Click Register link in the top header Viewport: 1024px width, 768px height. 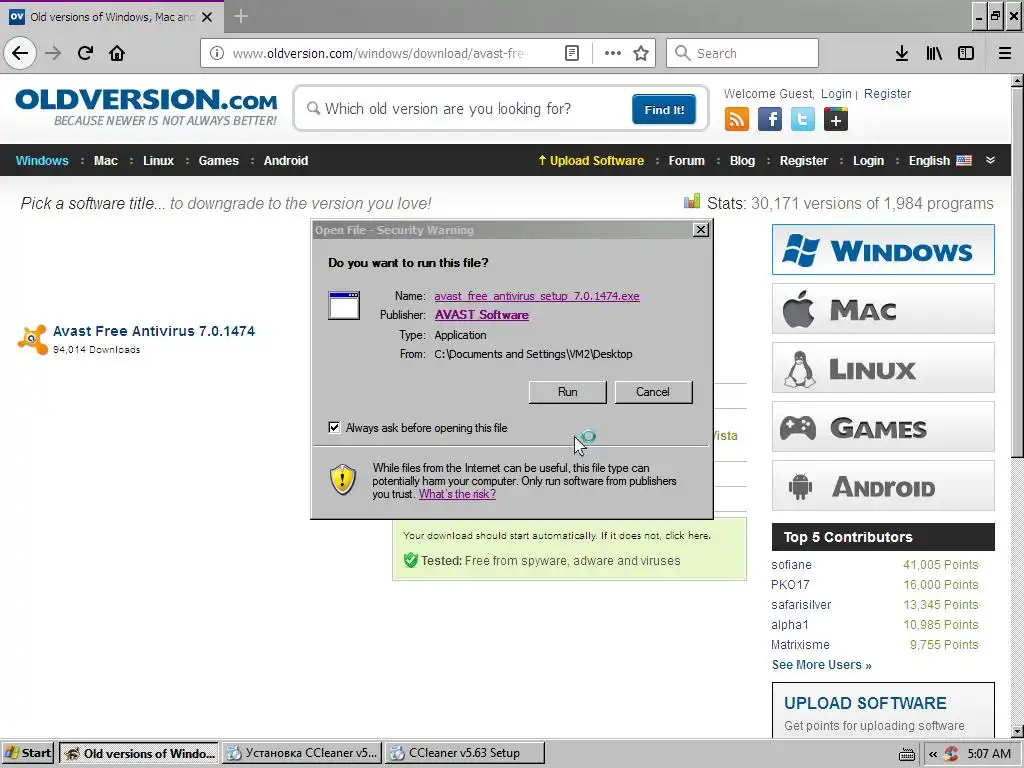[x=888, y=94]
